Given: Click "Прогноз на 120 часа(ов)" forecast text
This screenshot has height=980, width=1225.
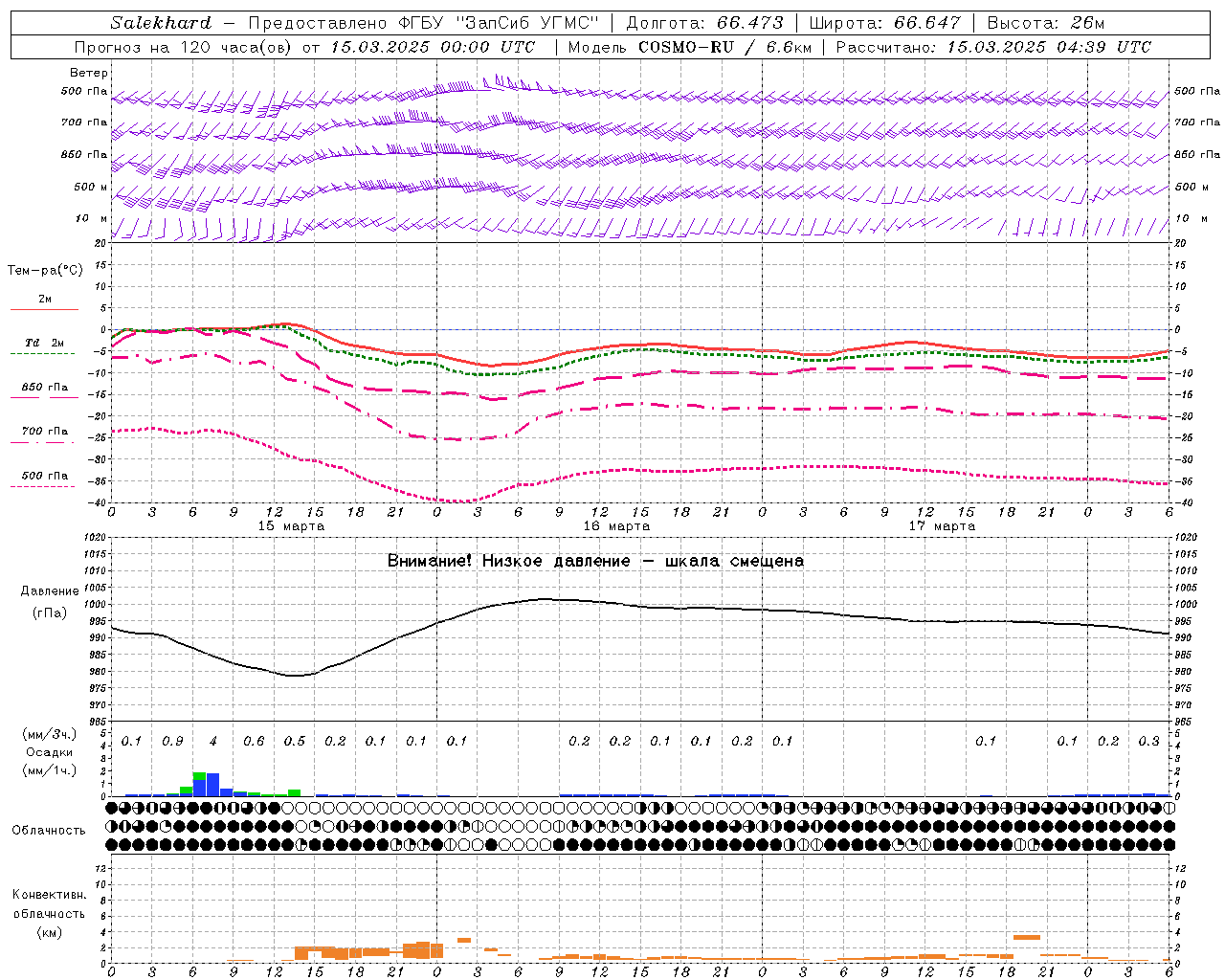Looking at the screenshot, I should [184, 47].
